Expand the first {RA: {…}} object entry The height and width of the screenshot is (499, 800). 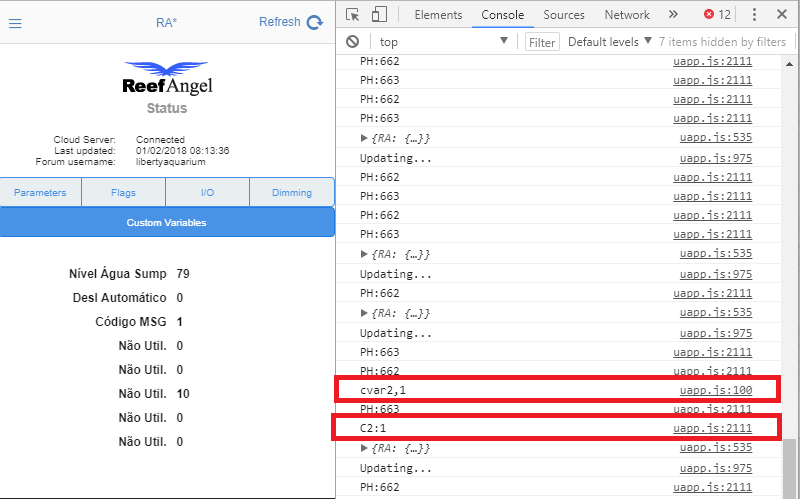364,138
